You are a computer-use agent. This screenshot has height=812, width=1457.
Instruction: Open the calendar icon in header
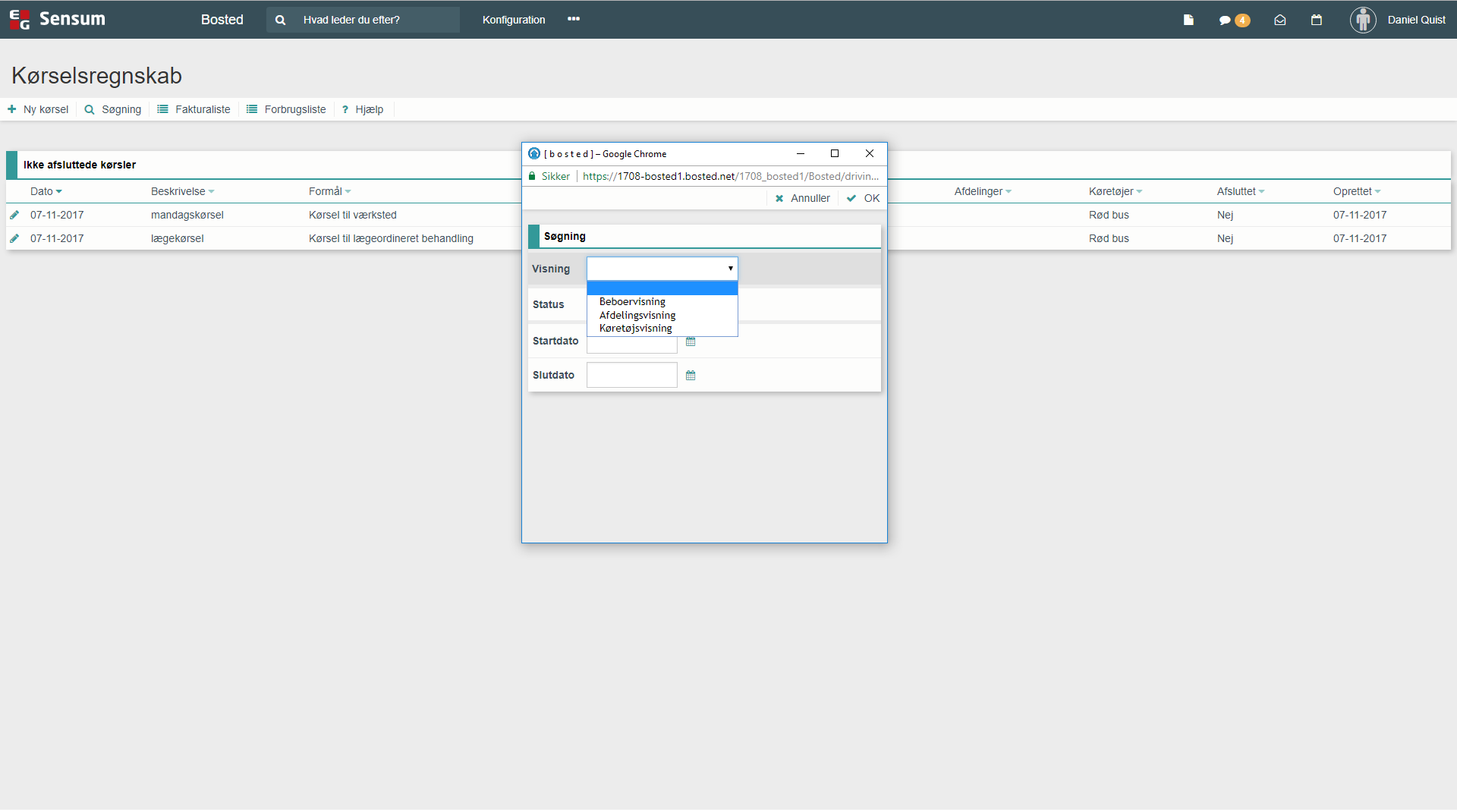(1317, 20)
